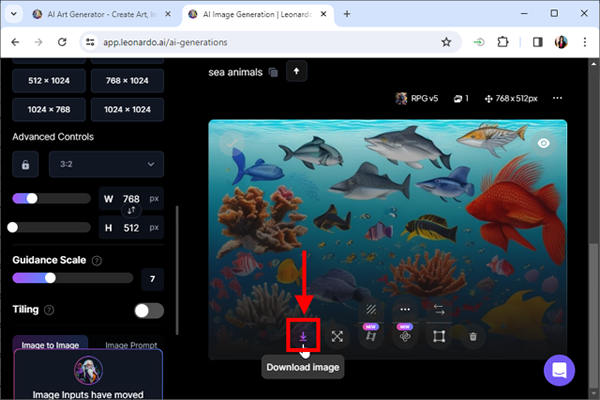Copy the 'sea animals' prompt

pyautogui.click(x=273, y=72)
